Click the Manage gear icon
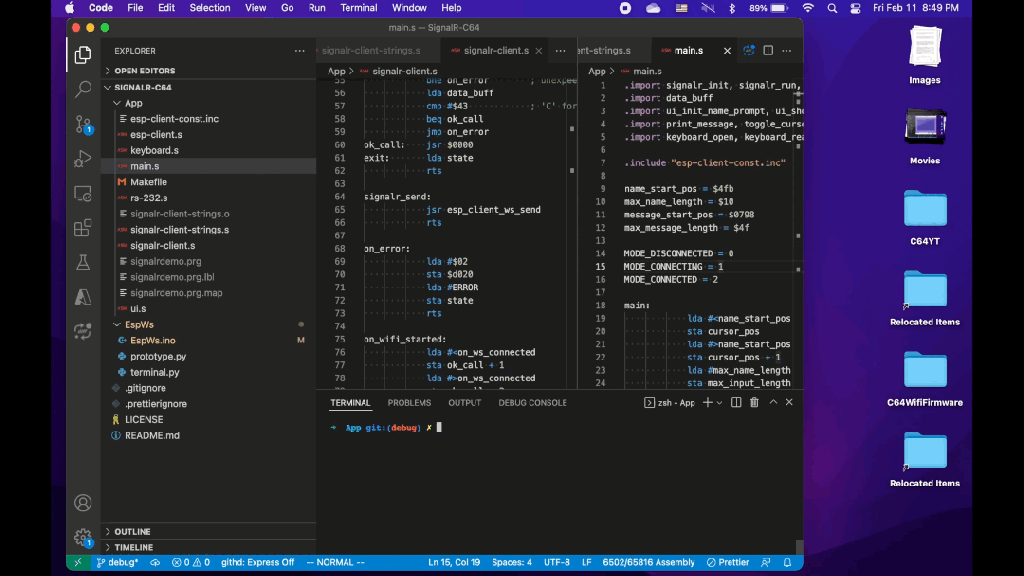The image size is (1024, 576). 83,537
